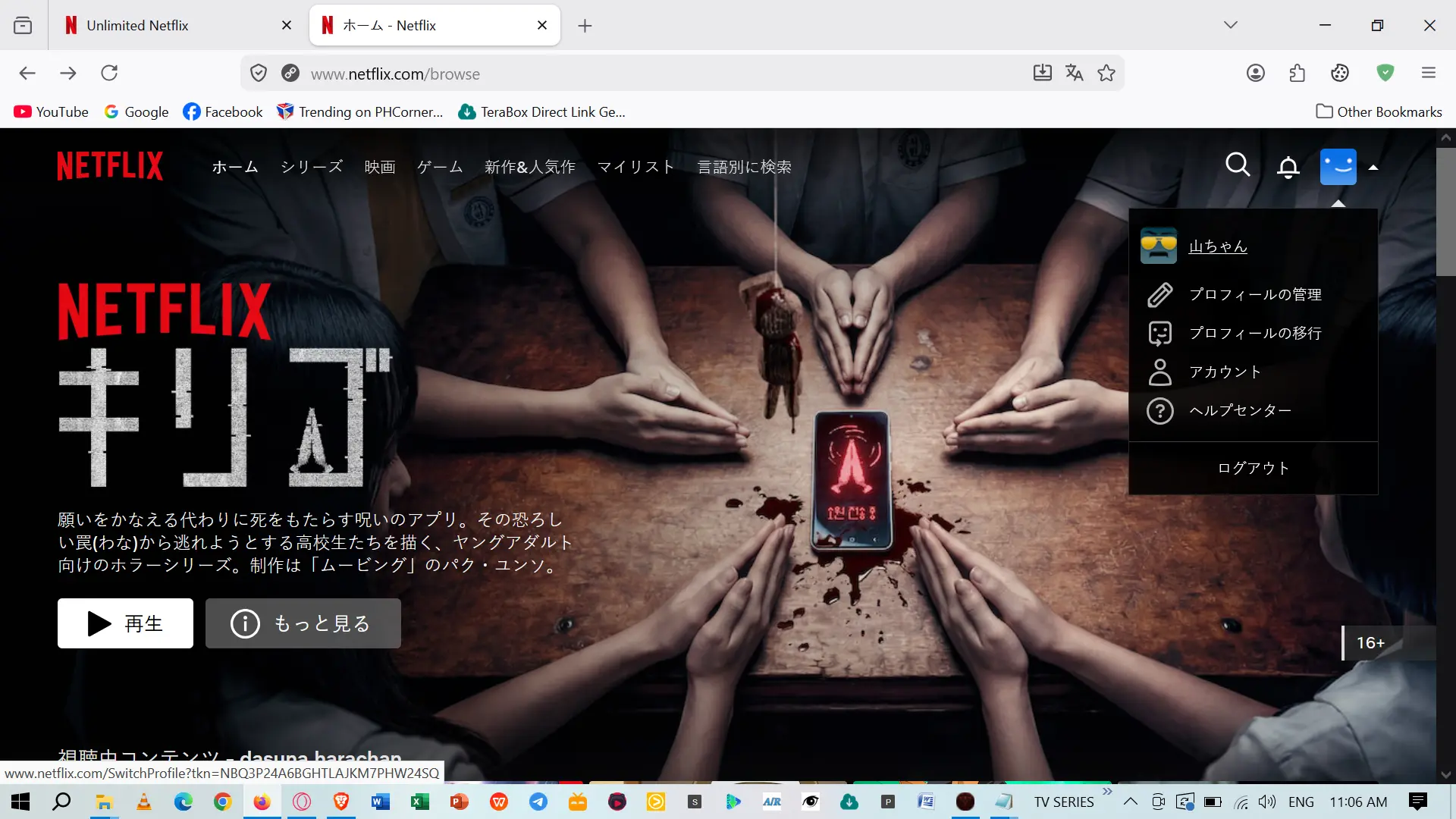Screen dimensions: 1456x819
Task: Open the 映画 section
Action: point(380,167)
